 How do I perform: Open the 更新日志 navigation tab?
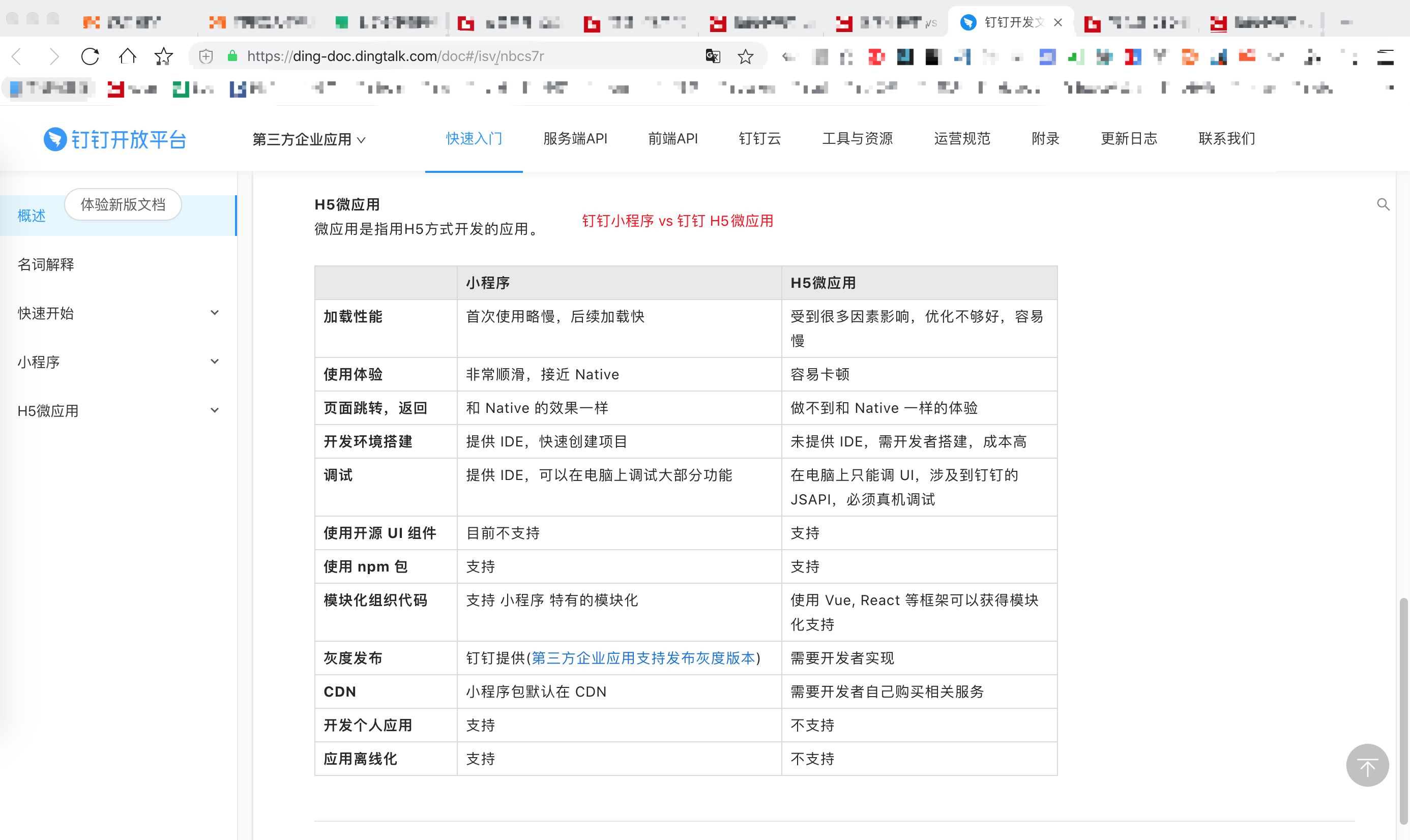point(1129,139)
